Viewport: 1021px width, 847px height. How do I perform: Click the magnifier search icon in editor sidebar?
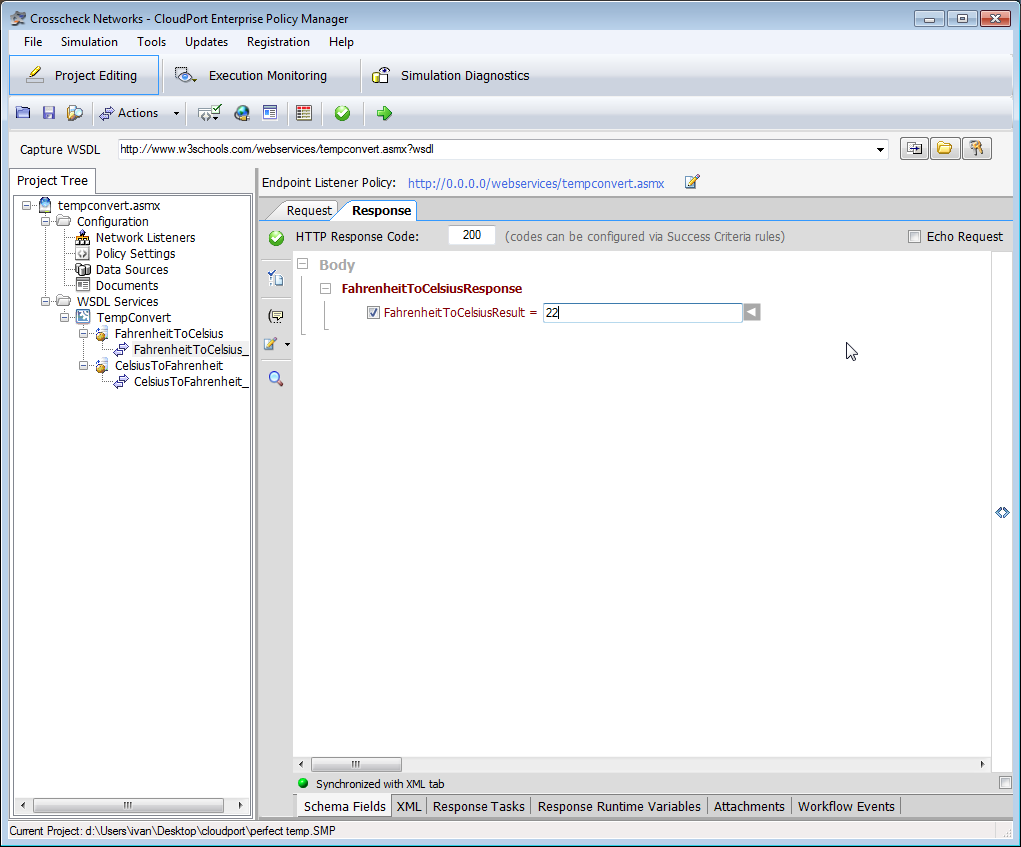pos(275,378)
